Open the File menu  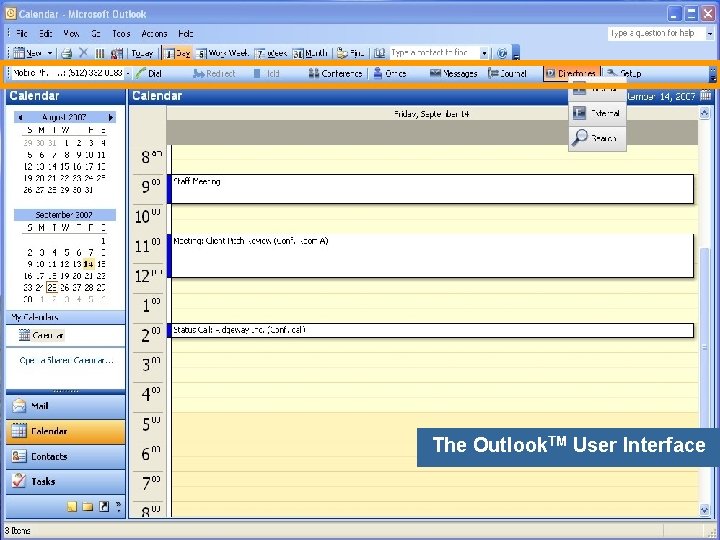(x=22, y=34)
